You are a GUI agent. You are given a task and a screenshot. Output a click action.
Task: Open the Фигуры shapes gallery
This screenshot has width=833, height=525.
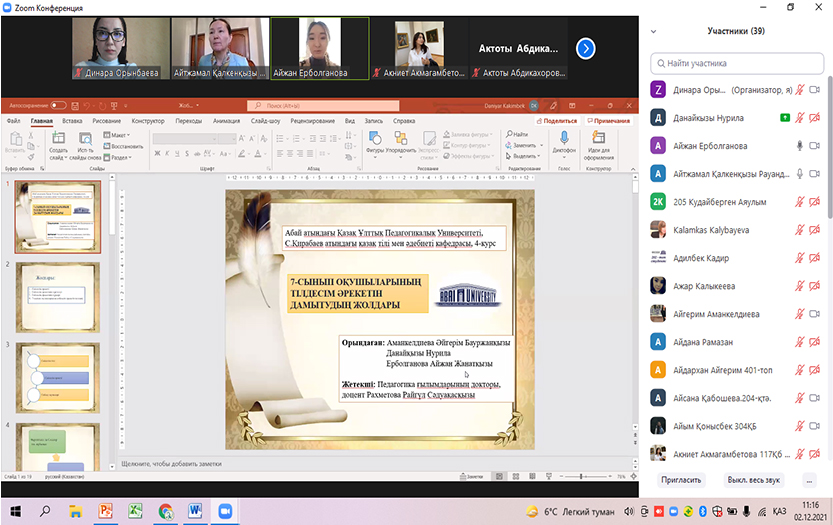(x=375, y=139)
